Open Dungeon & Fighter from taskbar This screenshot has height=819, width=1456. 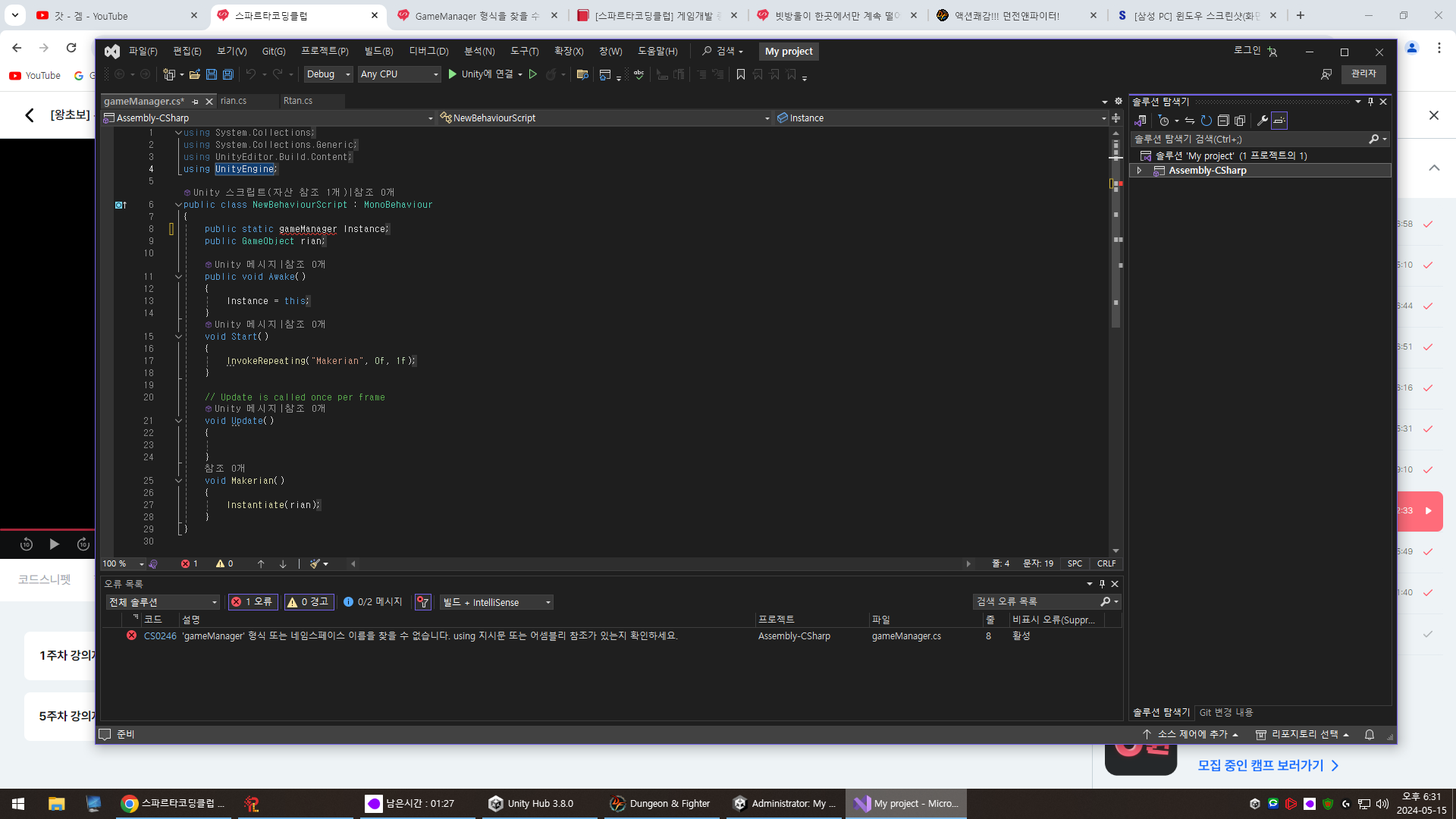coord(660,804)
